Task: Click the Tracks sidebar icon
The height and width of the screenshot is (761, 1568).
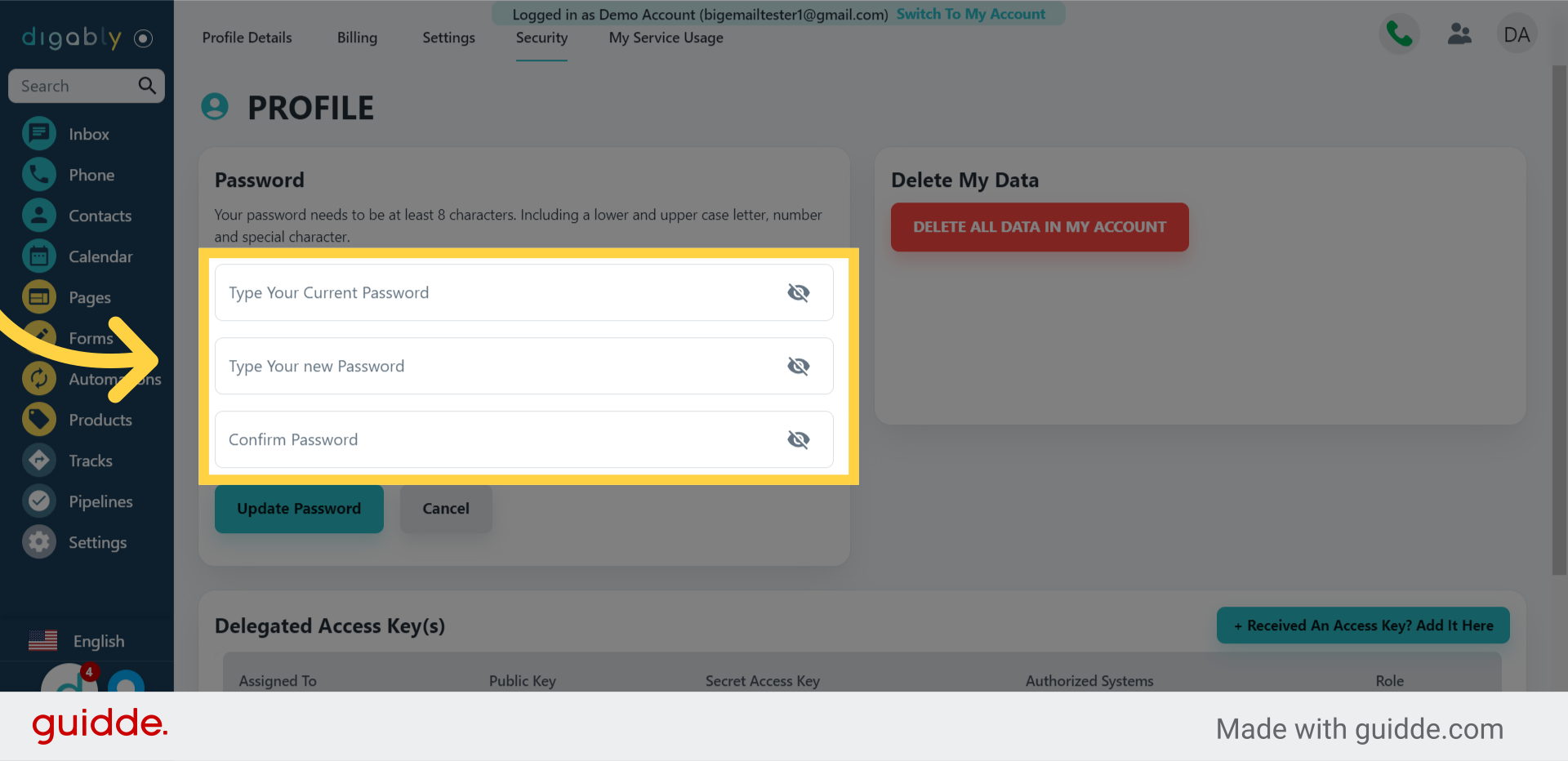Action: click(x=39, y=461)
